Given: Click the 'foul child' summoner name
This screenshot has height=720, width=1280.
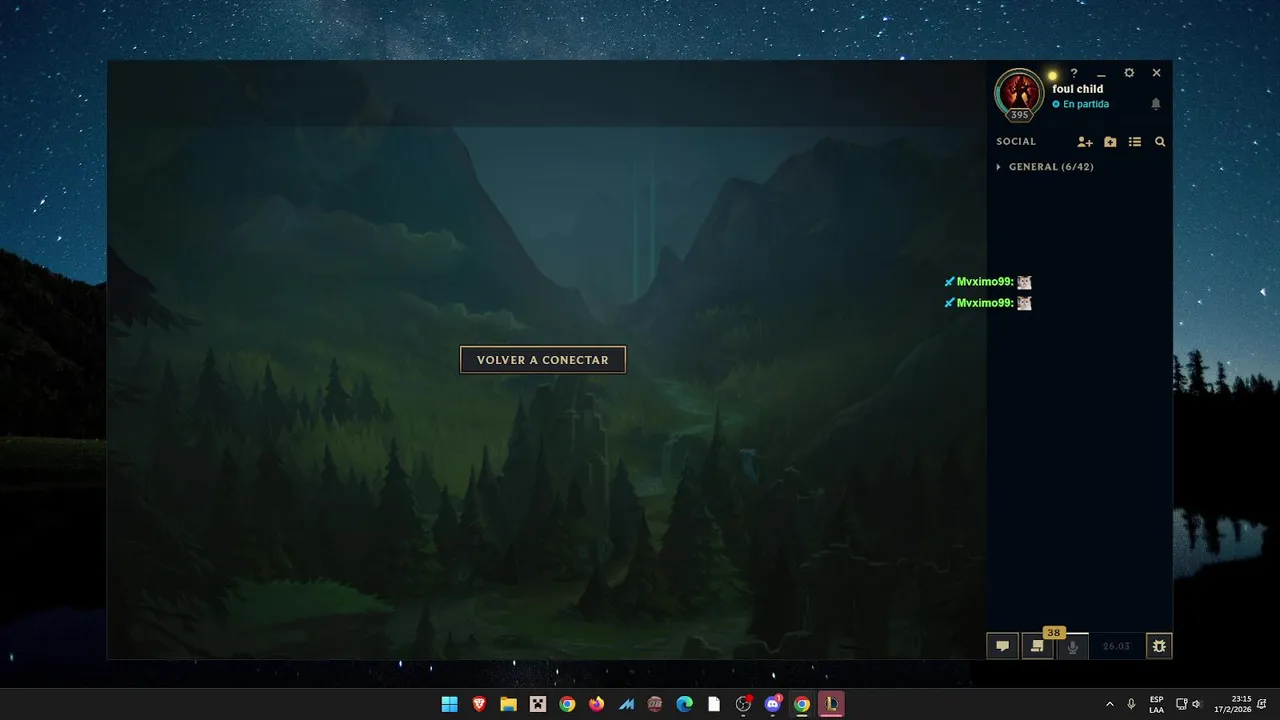Looking at the screenshot, I should [1078, 89].
